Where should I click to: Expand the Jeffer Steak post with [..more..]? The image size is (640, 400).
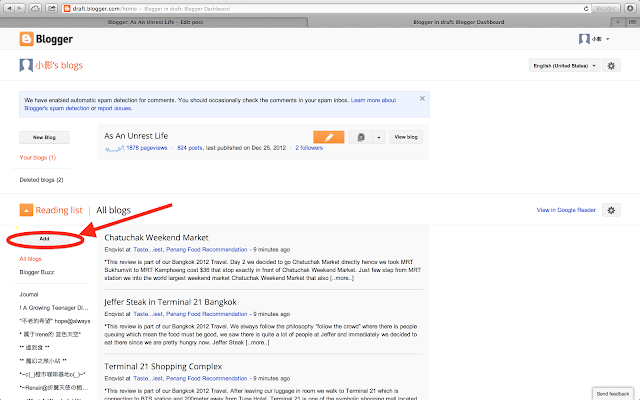(257, 342)
